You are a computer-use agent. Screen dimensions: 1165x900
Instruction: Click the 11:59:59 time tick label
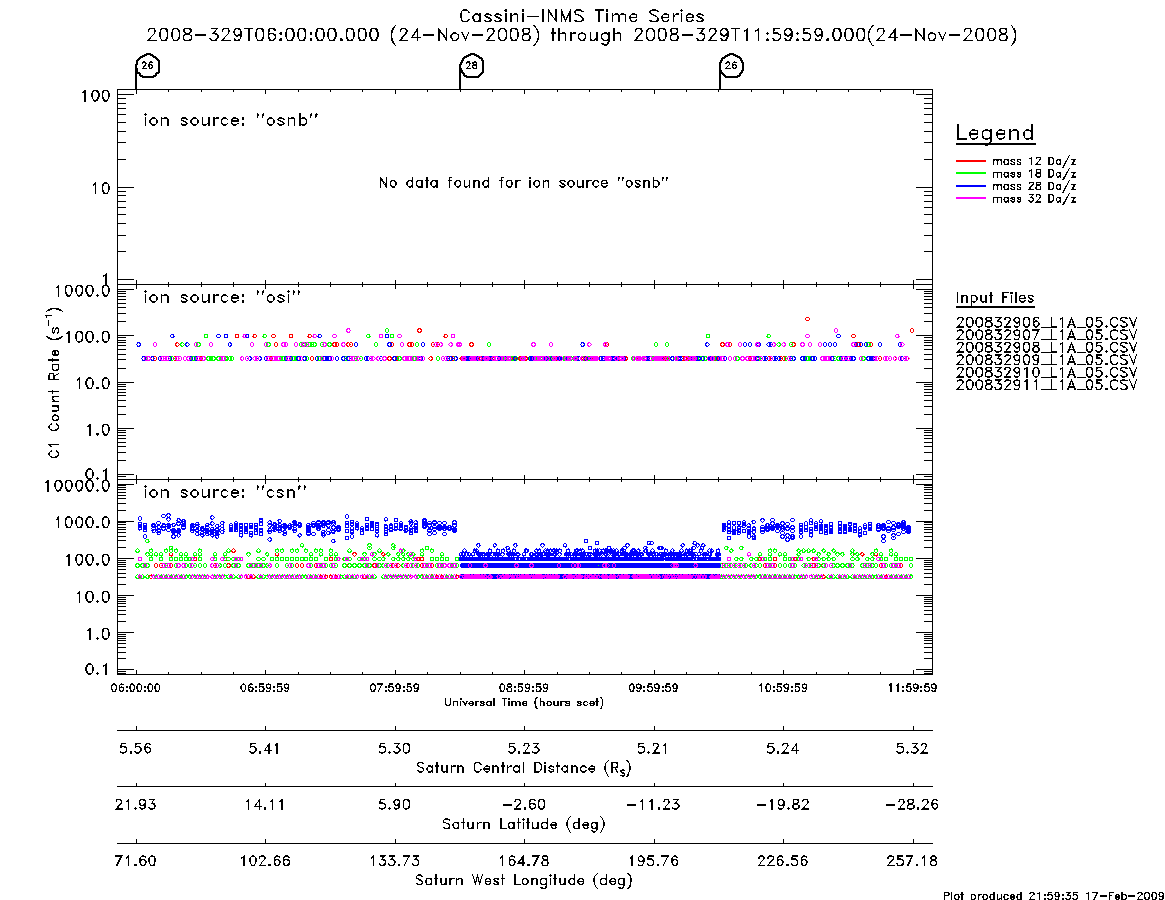[x=912, y=688]
